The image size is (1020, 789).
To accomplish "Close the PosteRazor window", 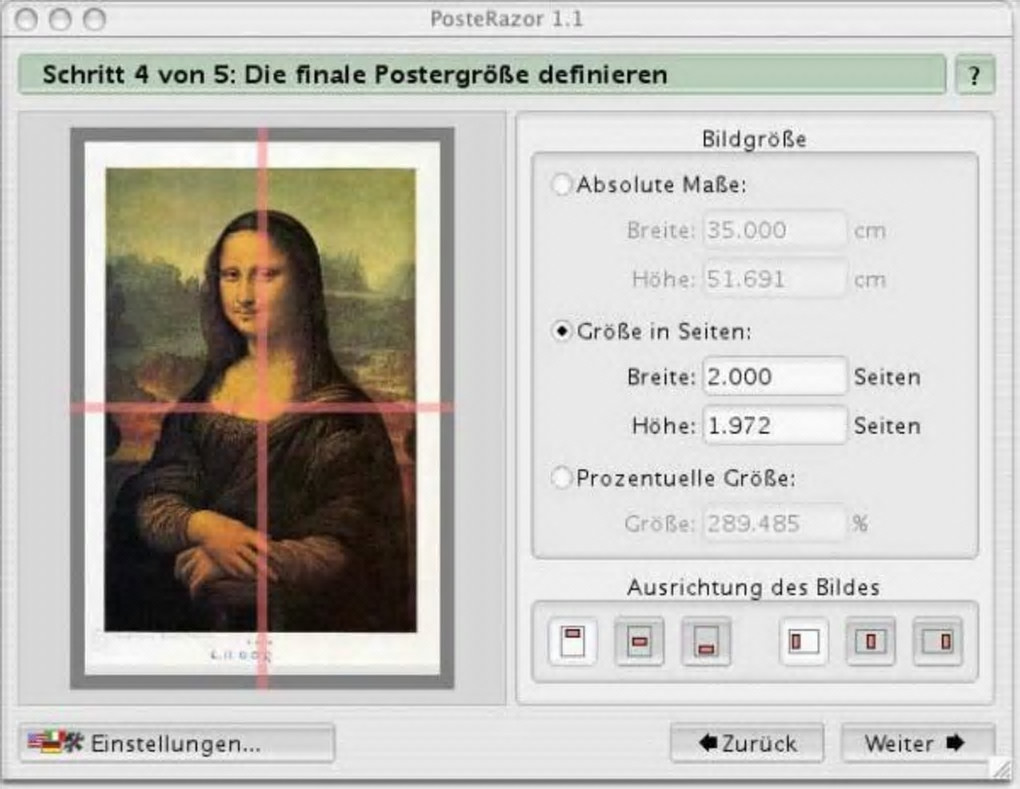I will coord(27,20).
